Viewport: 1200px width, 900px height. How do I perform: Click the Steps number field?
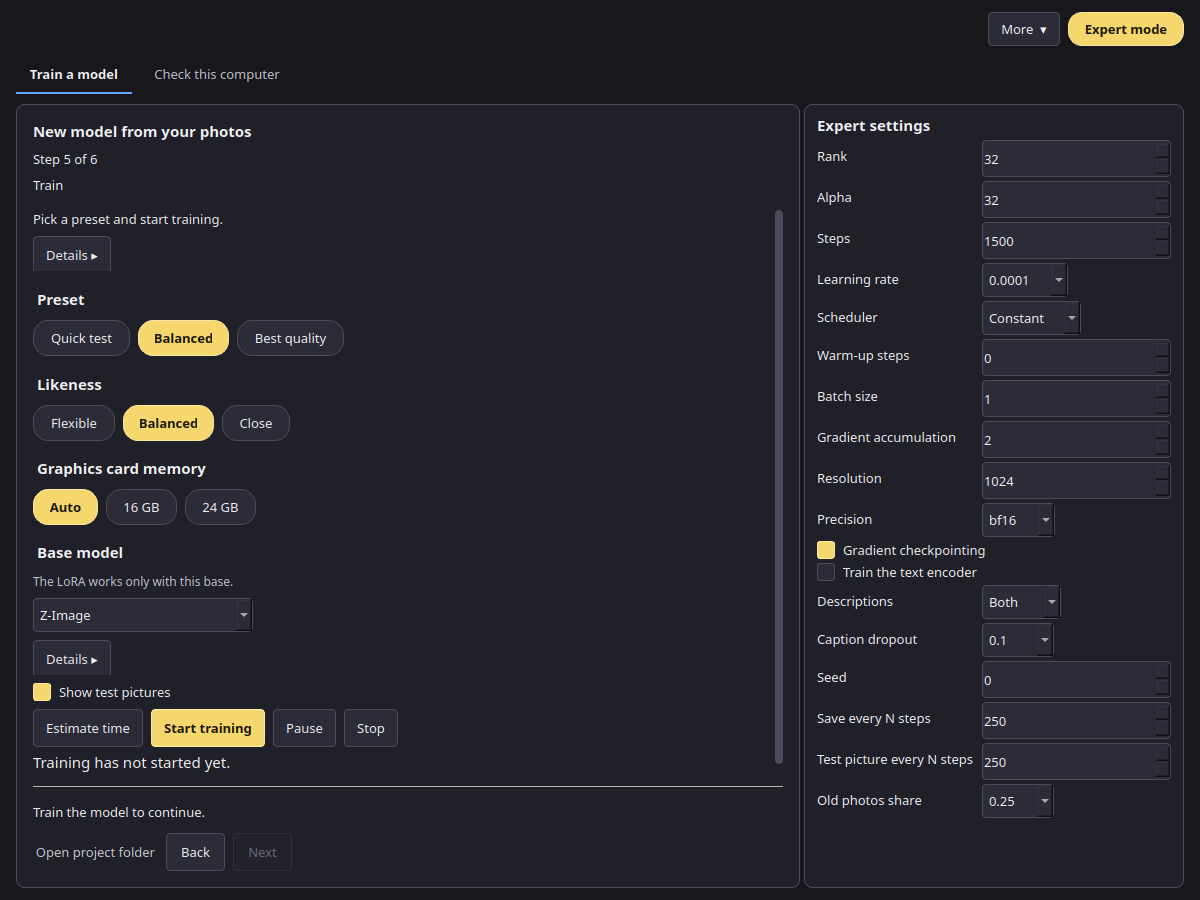[1076, 241]
